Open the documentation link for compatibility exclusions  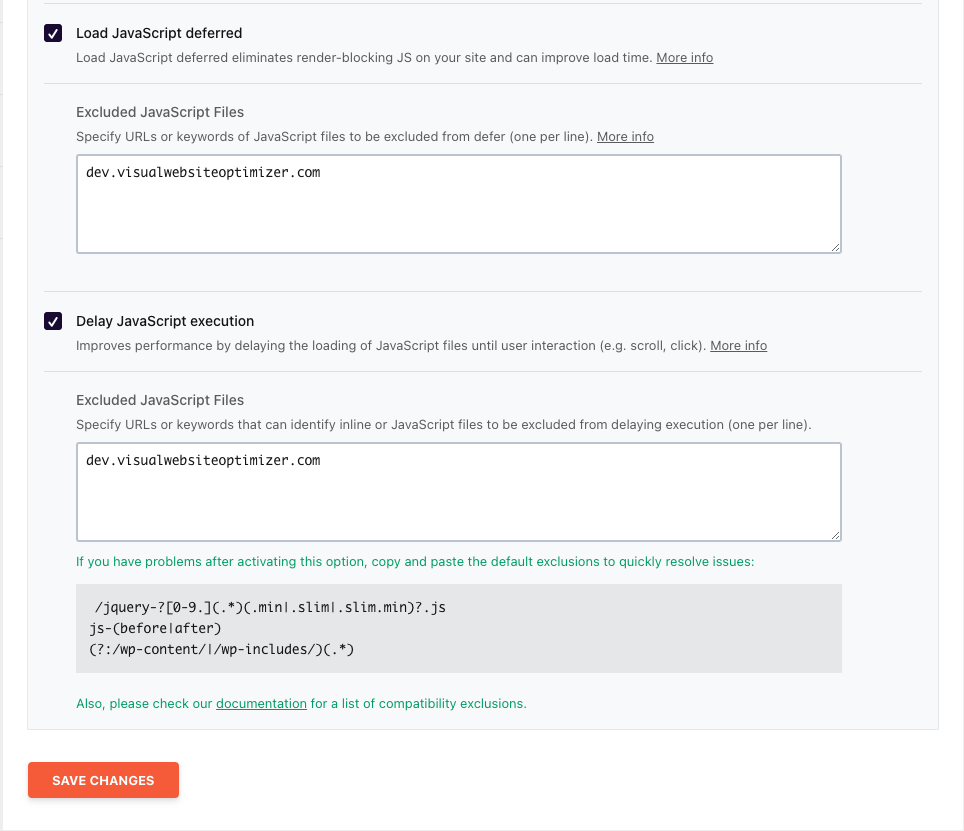[261, 704]
